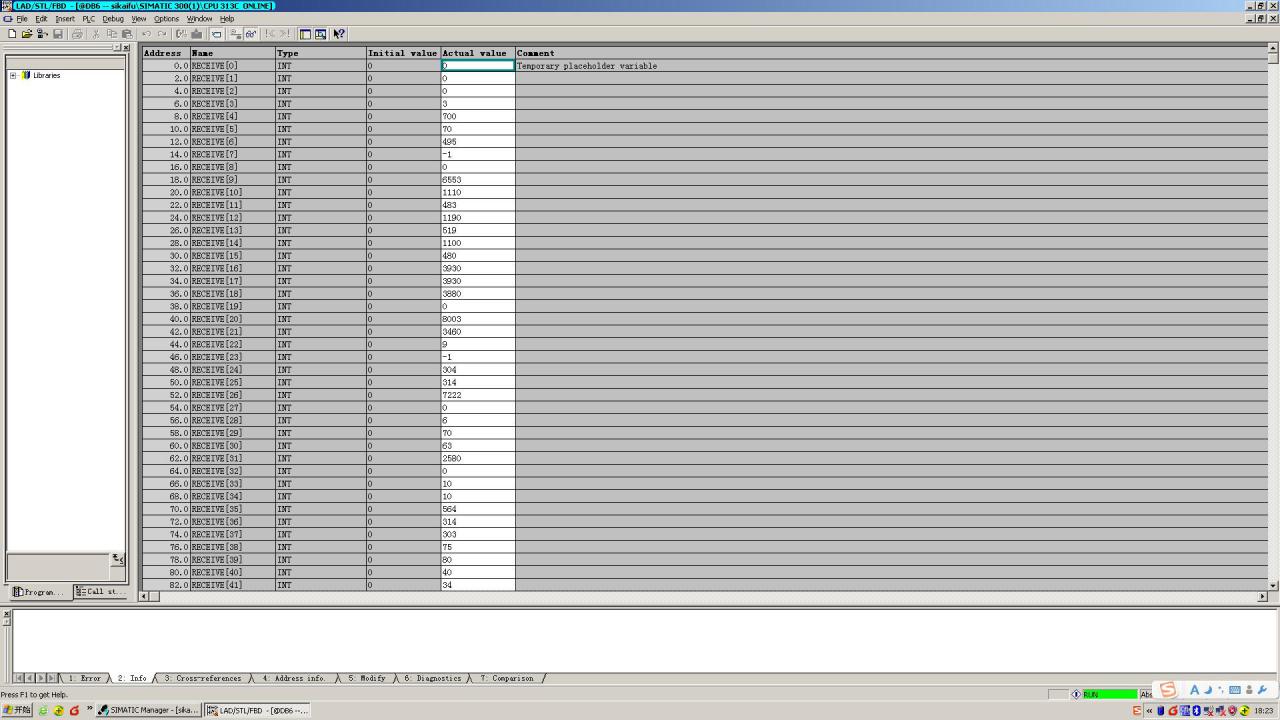Image resolution: width=1280 pixels, height=720 pixels.
Task: Click actual value 7222 of RECEIVE[26]
Action: (x=478, y=395)
